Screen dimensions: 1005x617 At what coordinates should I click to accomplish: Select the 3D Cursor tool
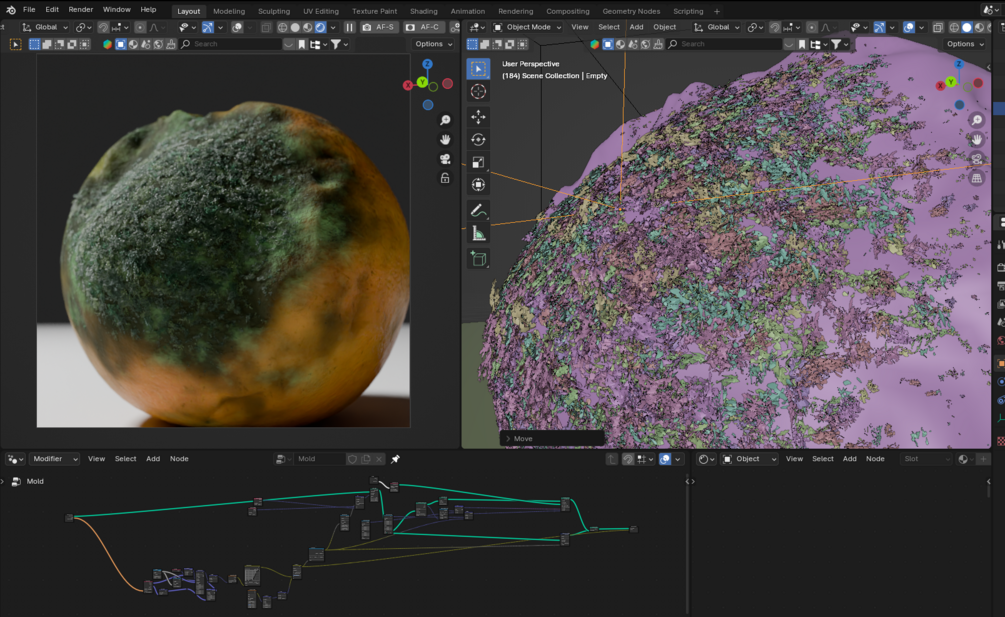click(x=478, y=92)
